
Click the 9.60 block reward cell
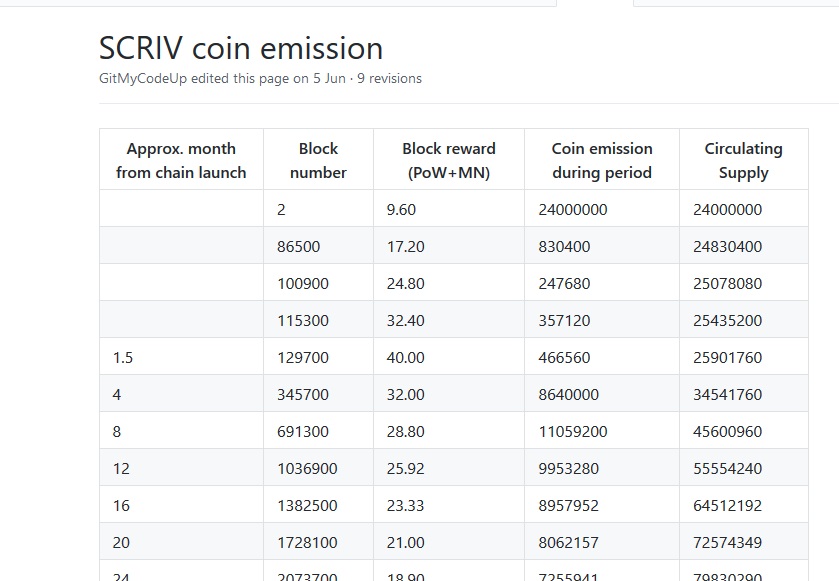pos(401,209)
